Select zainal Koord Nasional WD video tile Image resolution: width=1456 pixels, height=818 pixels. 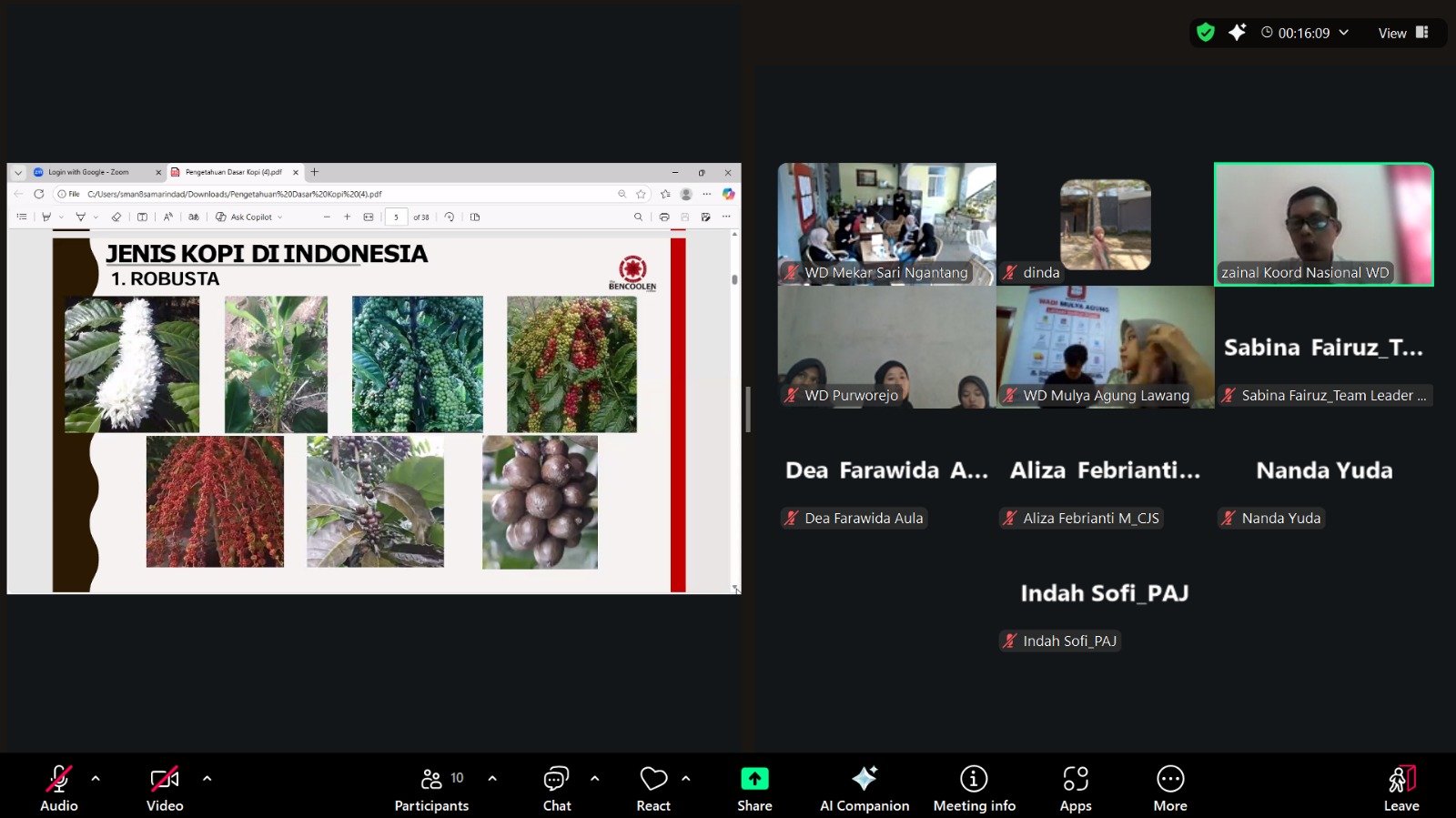(1323, 224)
